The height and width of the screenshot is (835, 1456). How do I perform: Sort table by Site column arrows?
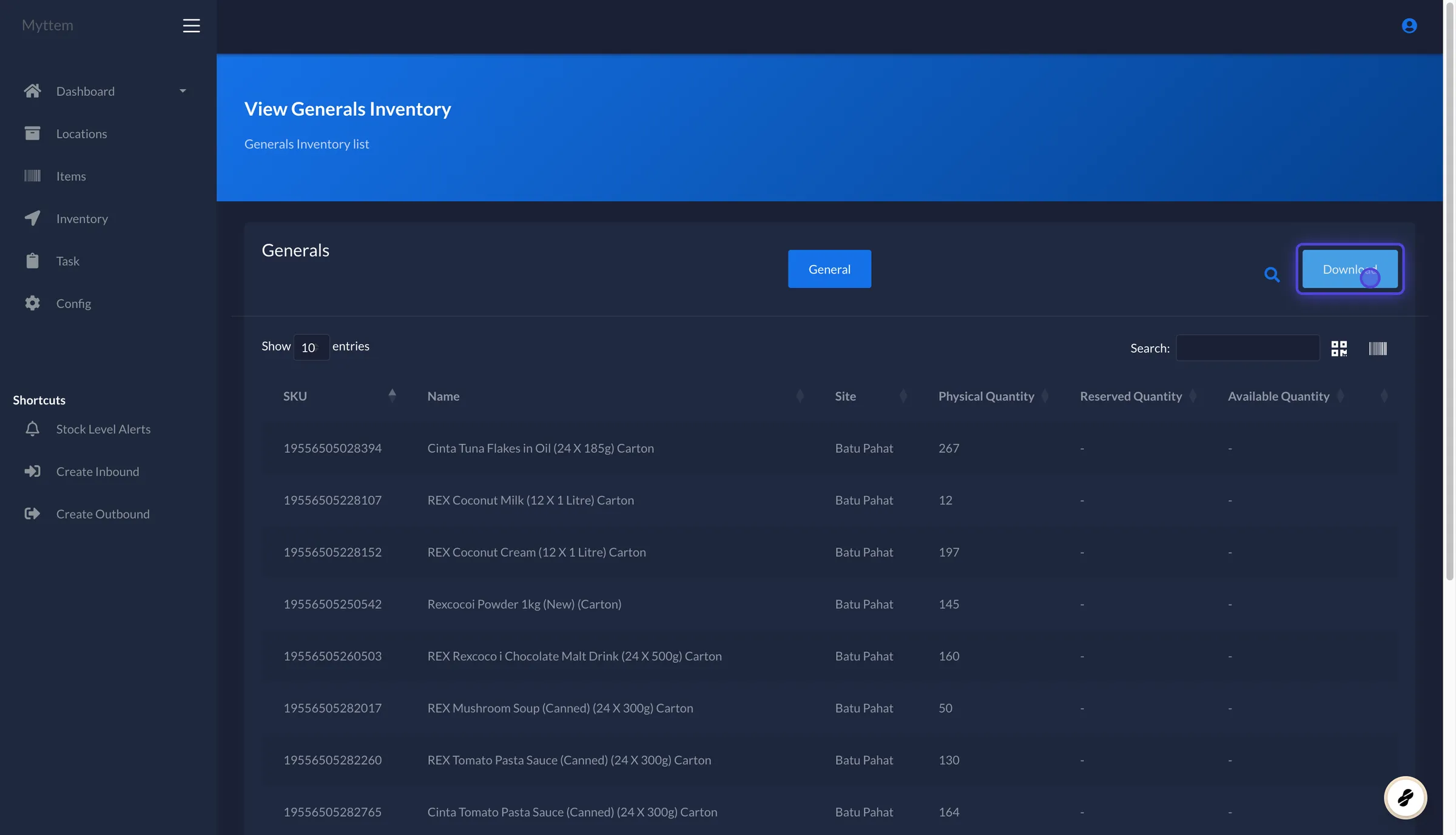pyautogui.click(x=903, y=396)
